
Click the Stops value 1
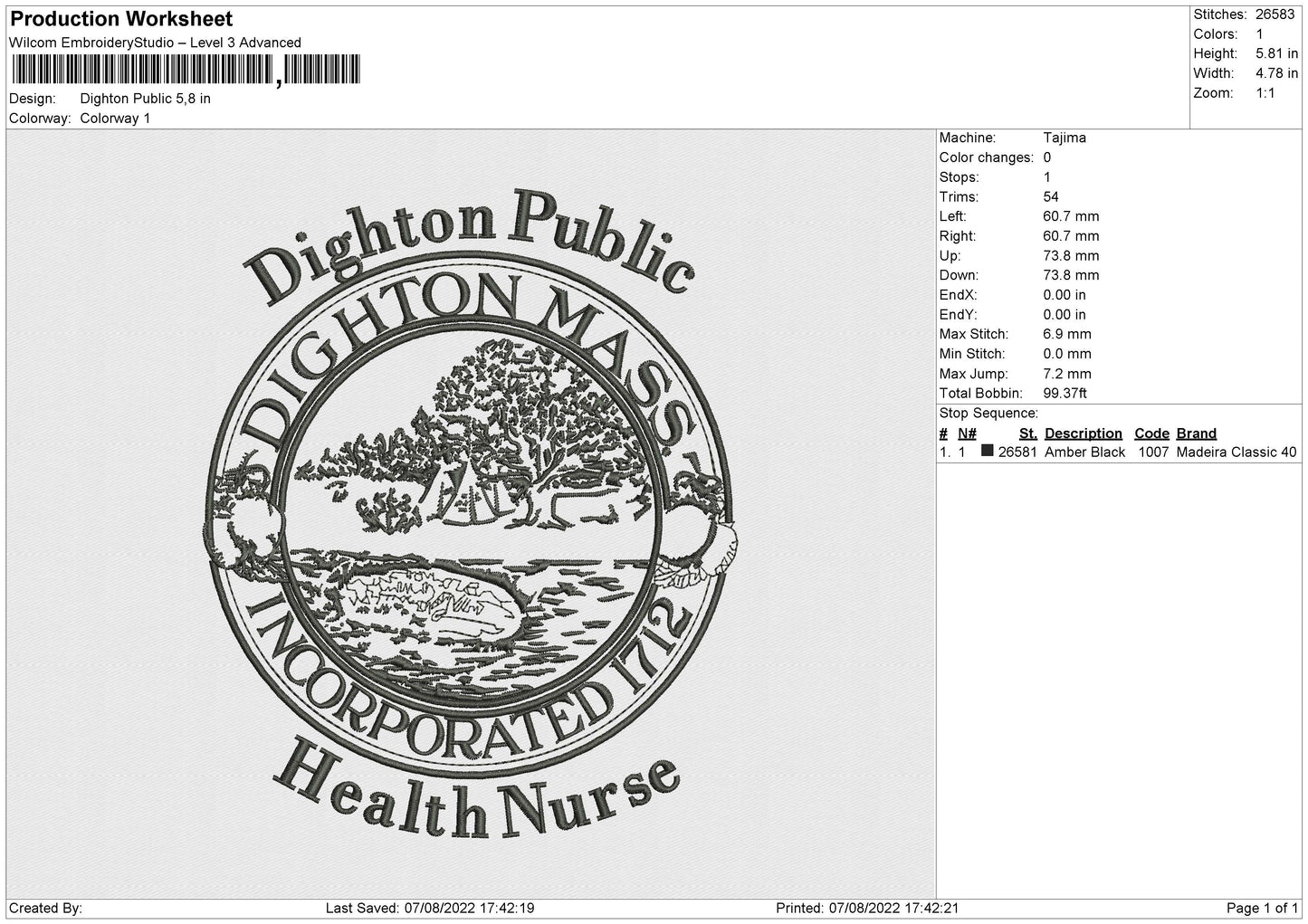pos(1047,177)
